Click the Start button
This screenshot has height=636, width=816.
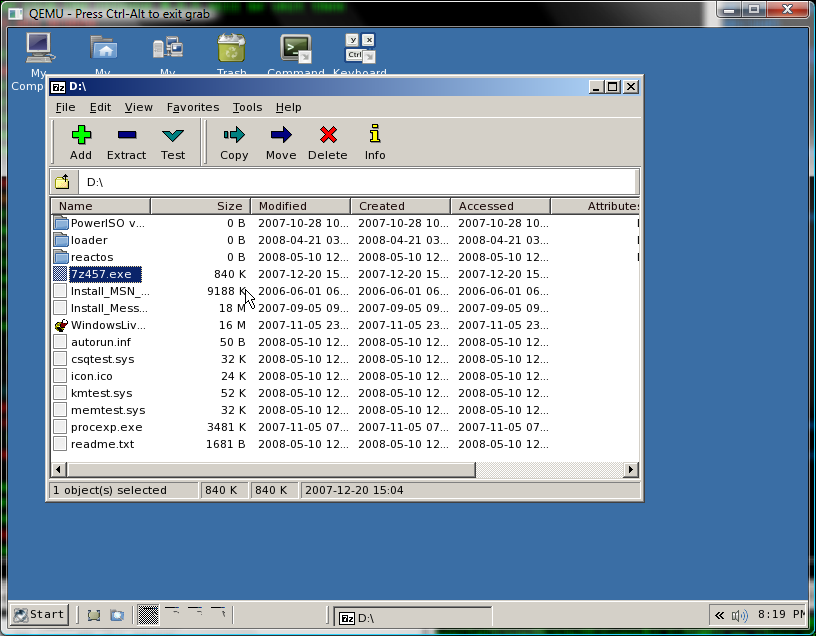tap(39, 614)
